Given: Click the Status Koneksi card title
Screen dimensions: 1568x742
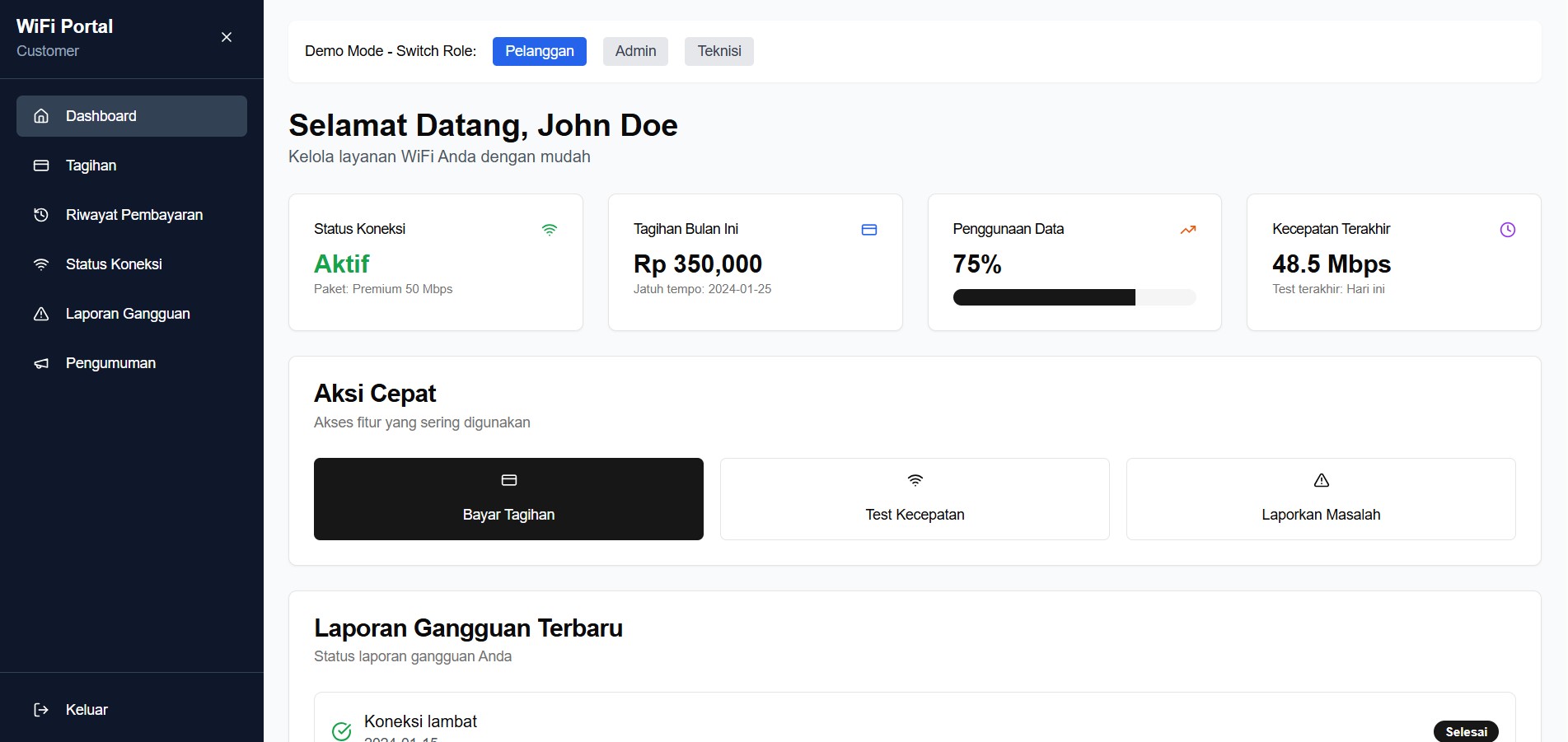Looking at the screenshot, I should (x=359, y=229).
